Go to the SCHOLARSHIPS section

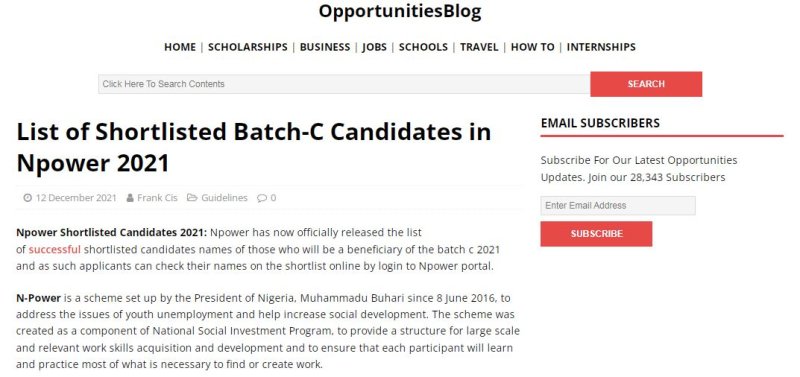(247, 47)
